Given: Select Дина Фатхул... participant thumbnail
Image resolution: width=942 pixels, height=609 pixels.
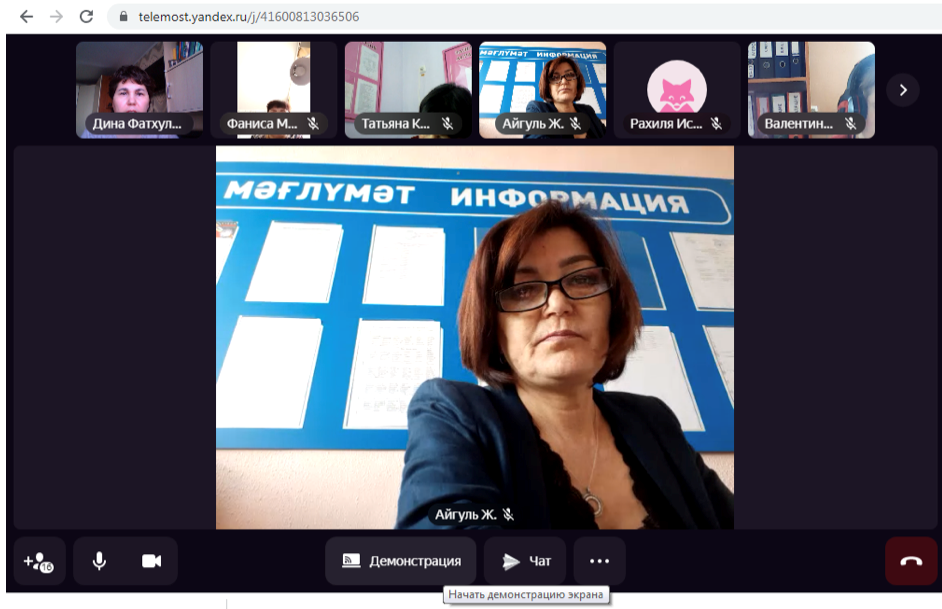Looking at the screenshot, I should click(140, 89).
